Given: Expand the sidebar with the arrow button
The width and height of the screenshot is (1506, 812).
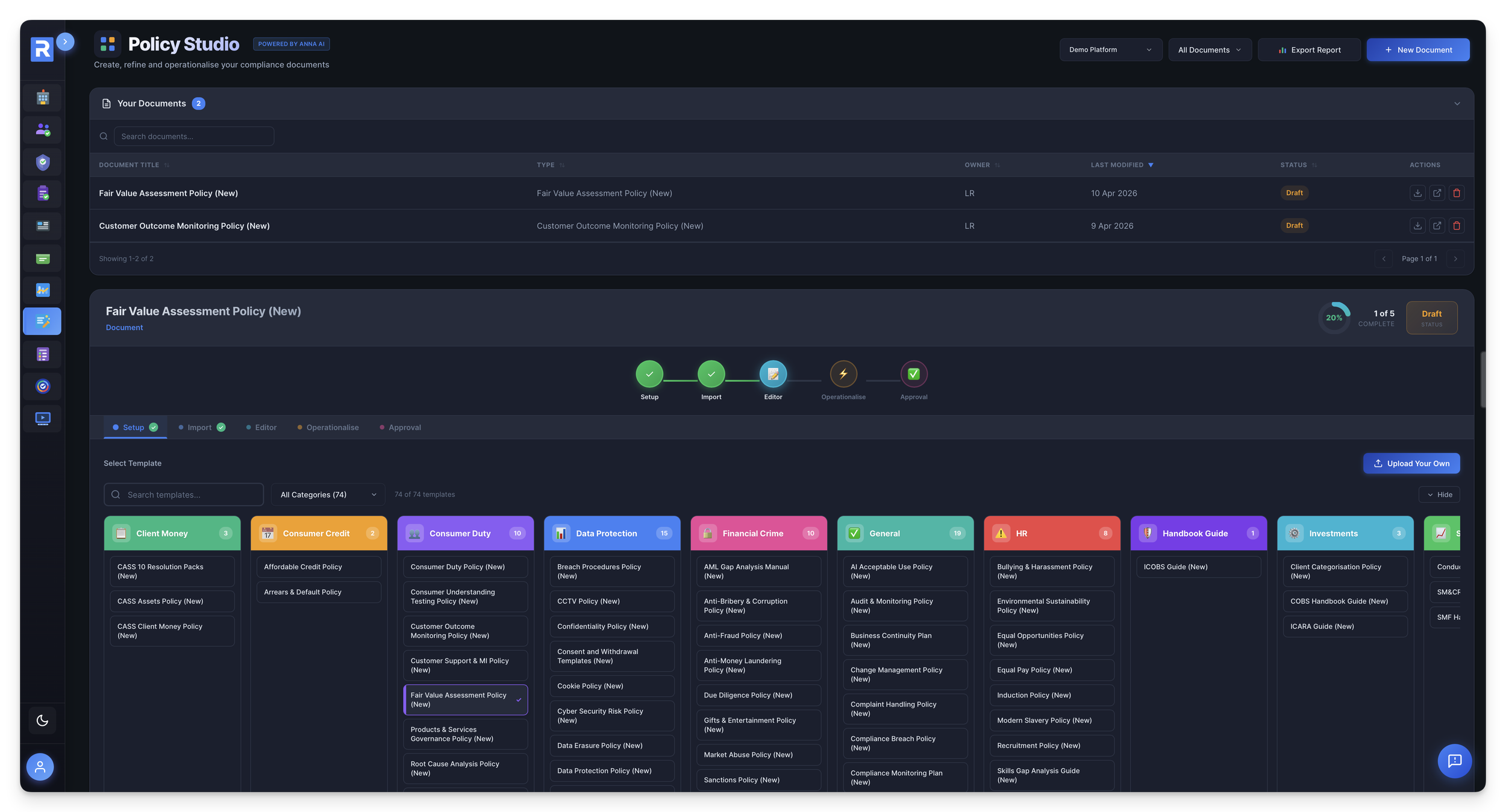Looking at the screenshot, I should pyautogui.click(x=65, y=42).
